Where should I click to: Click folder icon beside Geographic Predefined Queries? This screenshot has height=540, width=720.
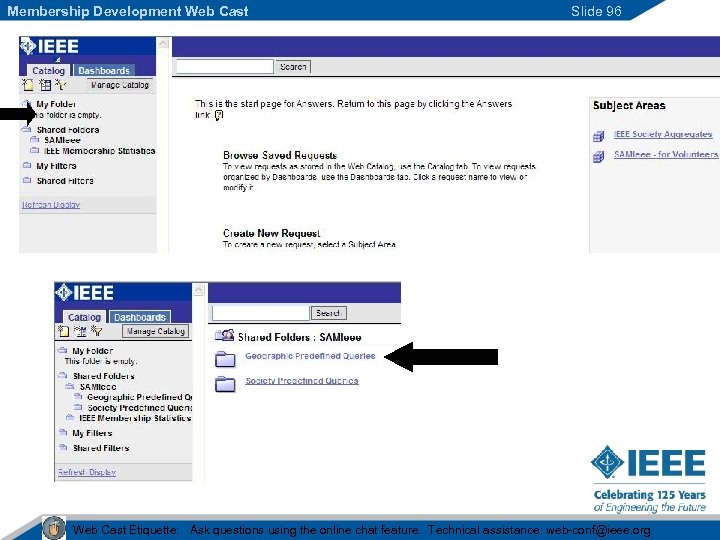(x=225, y=359)
